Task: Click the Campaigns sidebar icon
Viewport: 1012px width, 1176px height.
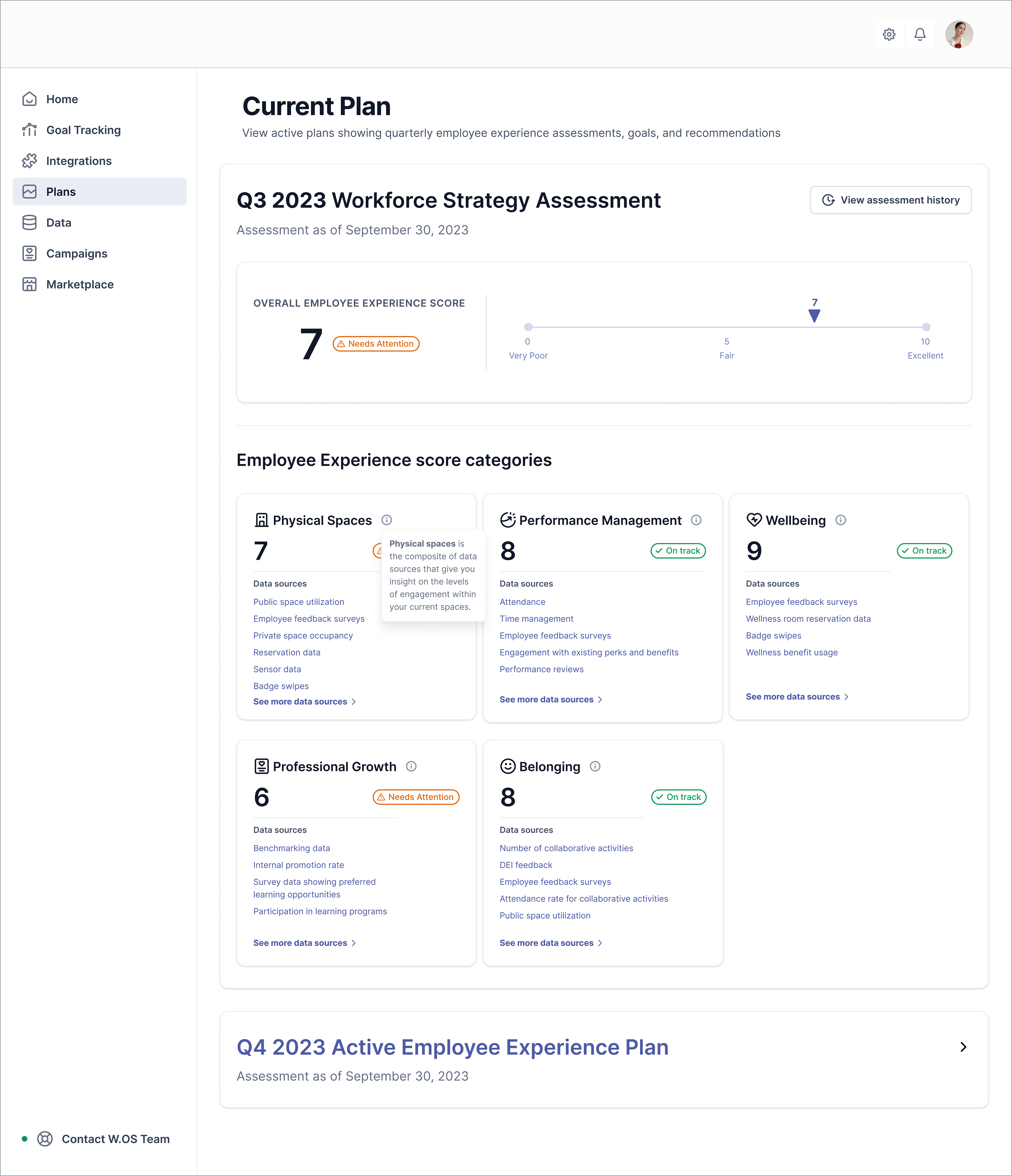Action: 30,254
